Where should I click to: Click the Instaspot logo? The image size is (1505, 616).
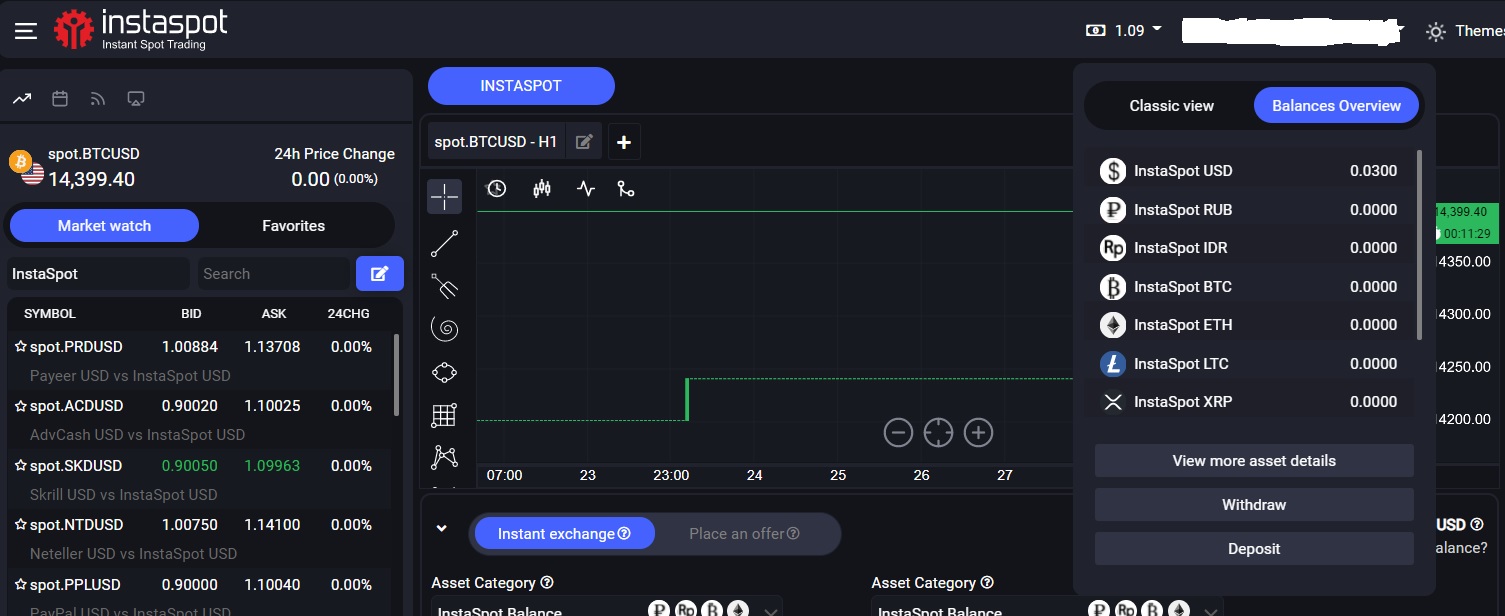pyautogui.click(x=140, y=30)
